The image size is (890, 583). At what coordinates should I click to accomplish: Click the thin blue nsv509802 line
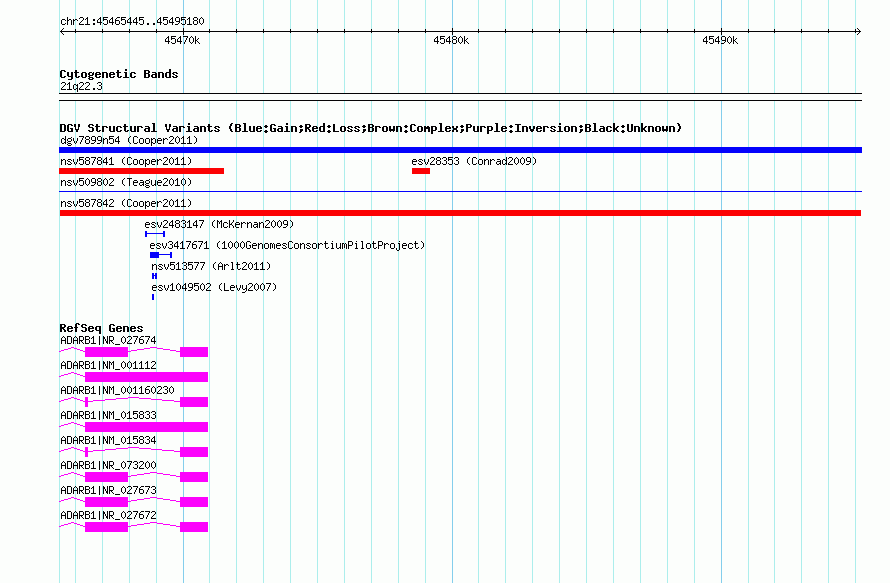460,192
